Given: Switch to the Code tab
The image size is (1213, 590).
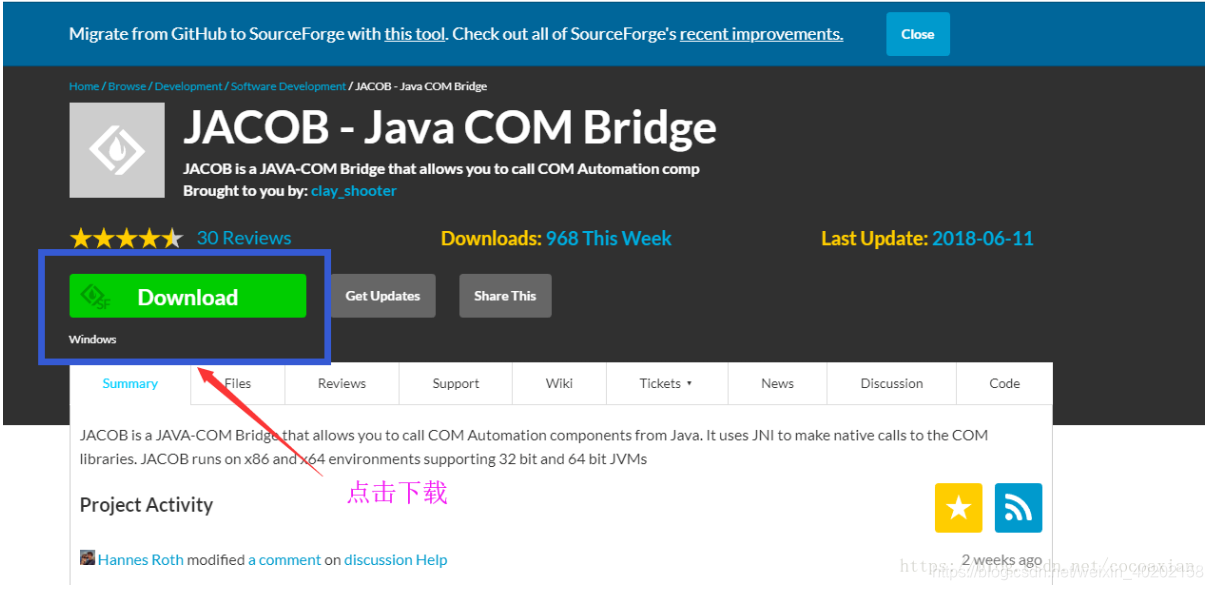Looking at the screenshot, I should point(1005,383).
